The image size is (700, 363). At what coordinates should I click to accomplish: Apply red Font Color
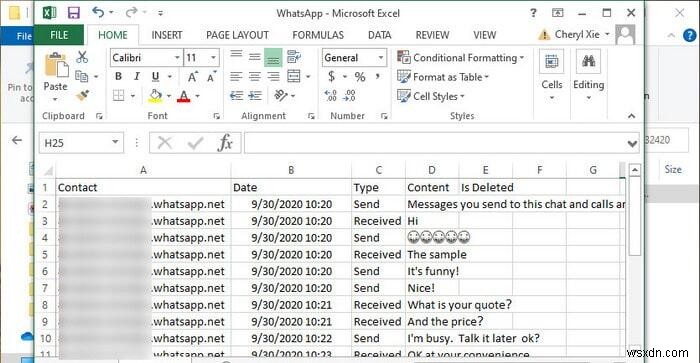pyautogui.click(x=183, y=96)
